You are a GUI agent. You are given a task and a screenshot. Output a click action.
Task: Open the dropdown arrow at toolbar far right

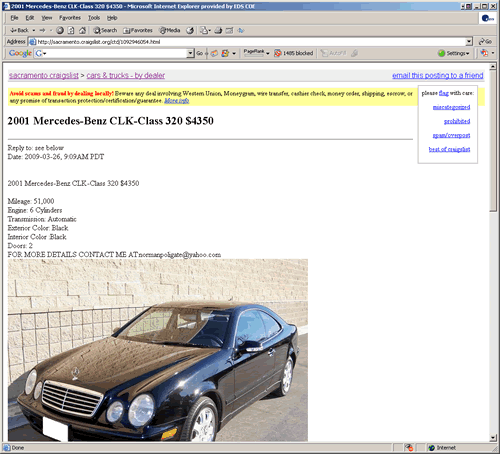pos(493,53)
